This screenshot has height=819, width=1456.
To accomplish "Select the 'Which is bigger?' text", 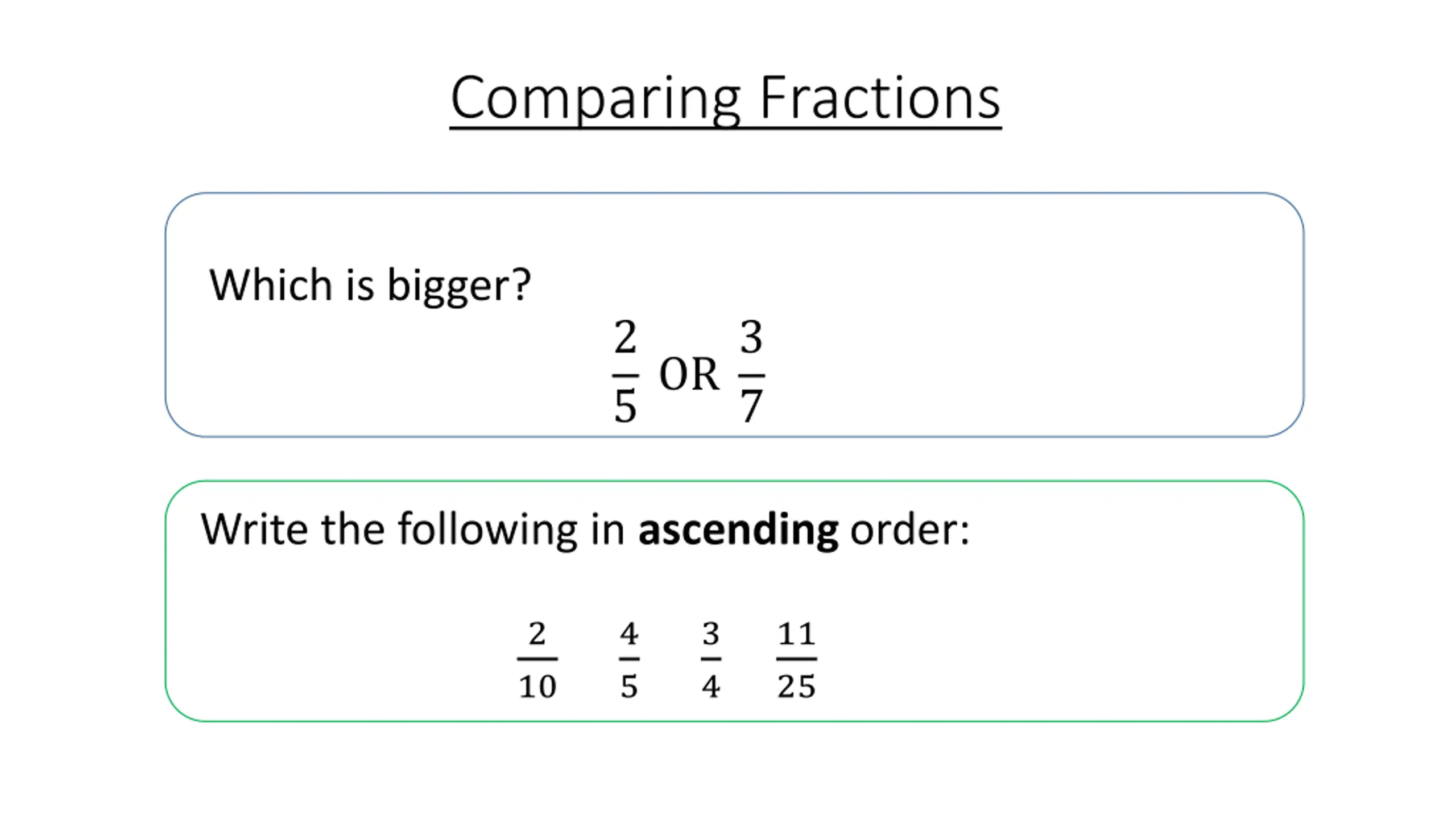I will pyautogui.click(x=370, y=285).
